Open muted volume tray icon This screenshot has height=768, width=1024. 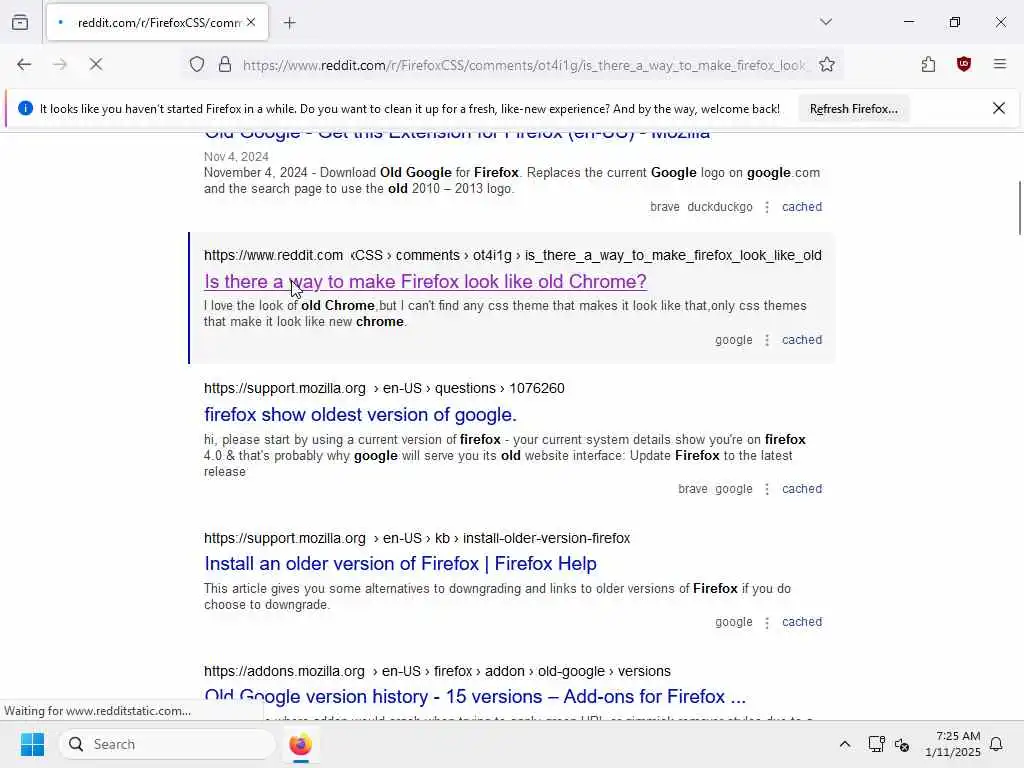[902, 744]
